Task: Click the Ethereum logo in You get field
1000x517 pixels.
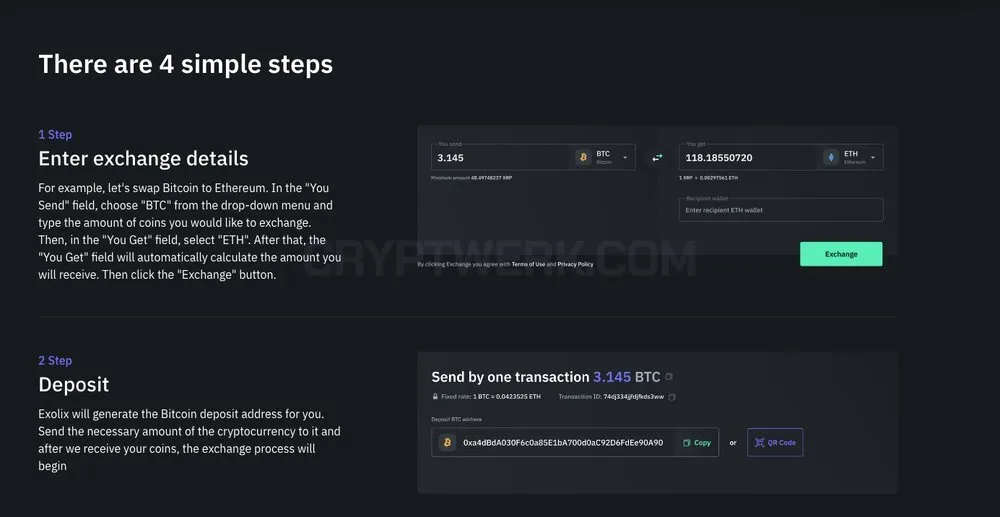Action: tap(831, 157)
